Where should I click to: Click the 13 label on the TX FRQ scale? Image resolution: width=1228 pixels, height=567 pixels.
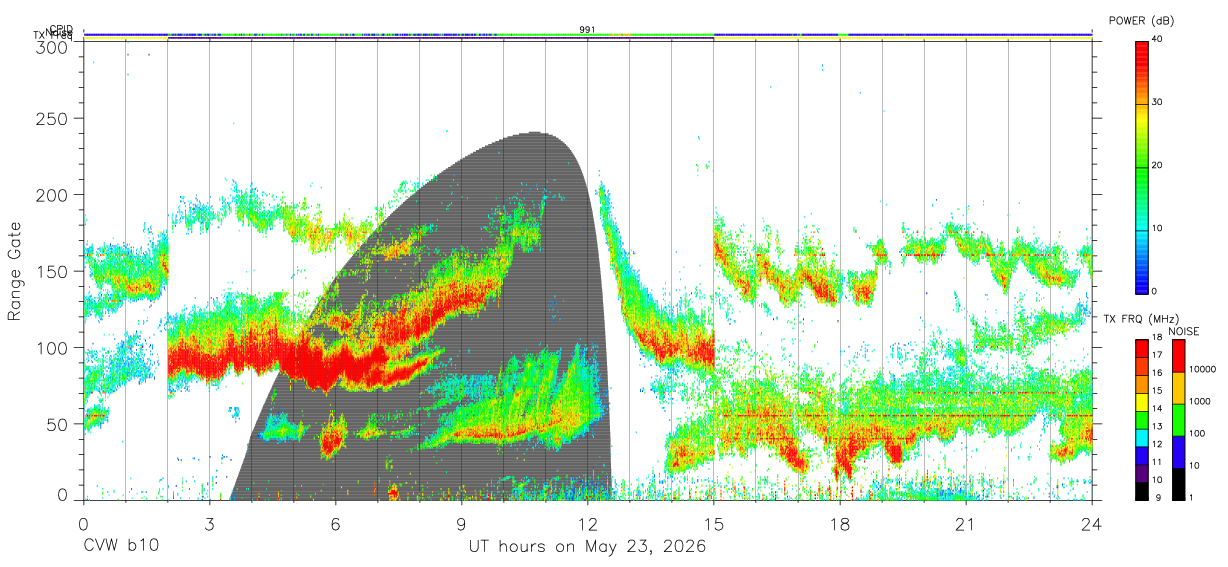point(1155,427)
